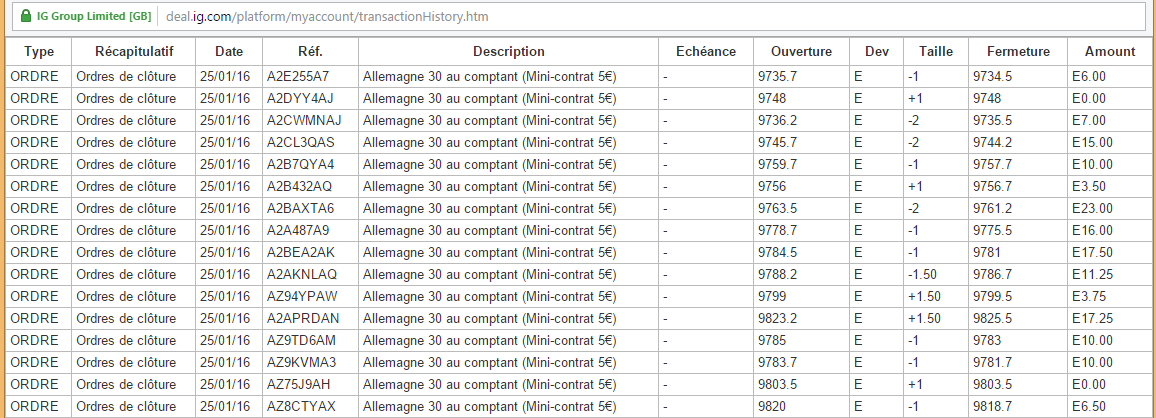The image size is (1156, 418).
Task: Sort by the Taille column header
Action: click(935, 52)
